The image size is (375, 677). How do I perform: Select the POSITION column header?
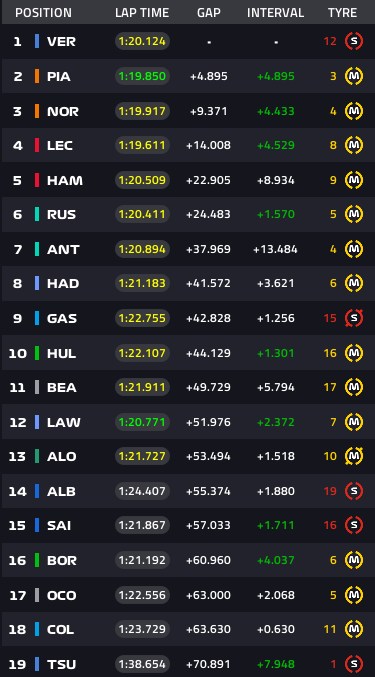click(x=44, y=13)
